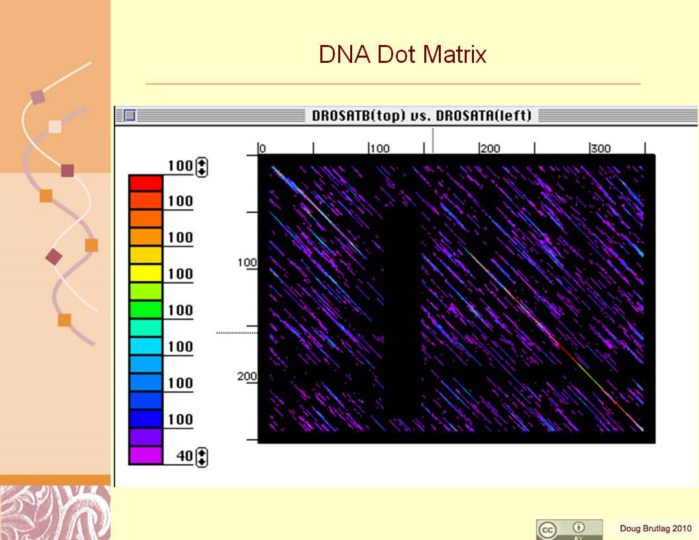Click the Creative Commons license badge
The height and width of the screenshot is (540, 699).
(x=569, y=529)
